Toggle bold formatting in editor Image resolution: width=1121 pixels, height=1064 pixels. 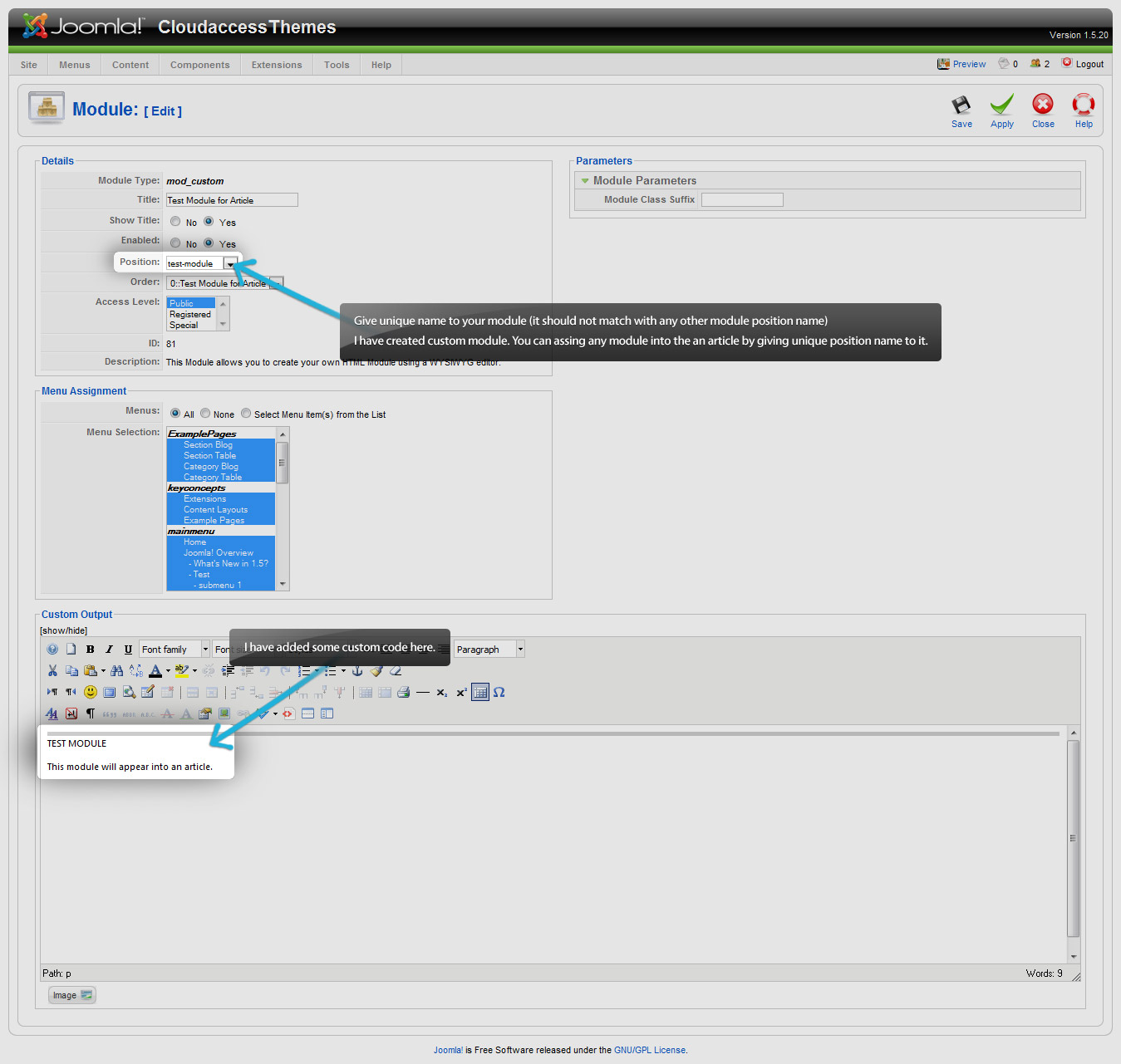click(90, 650)
